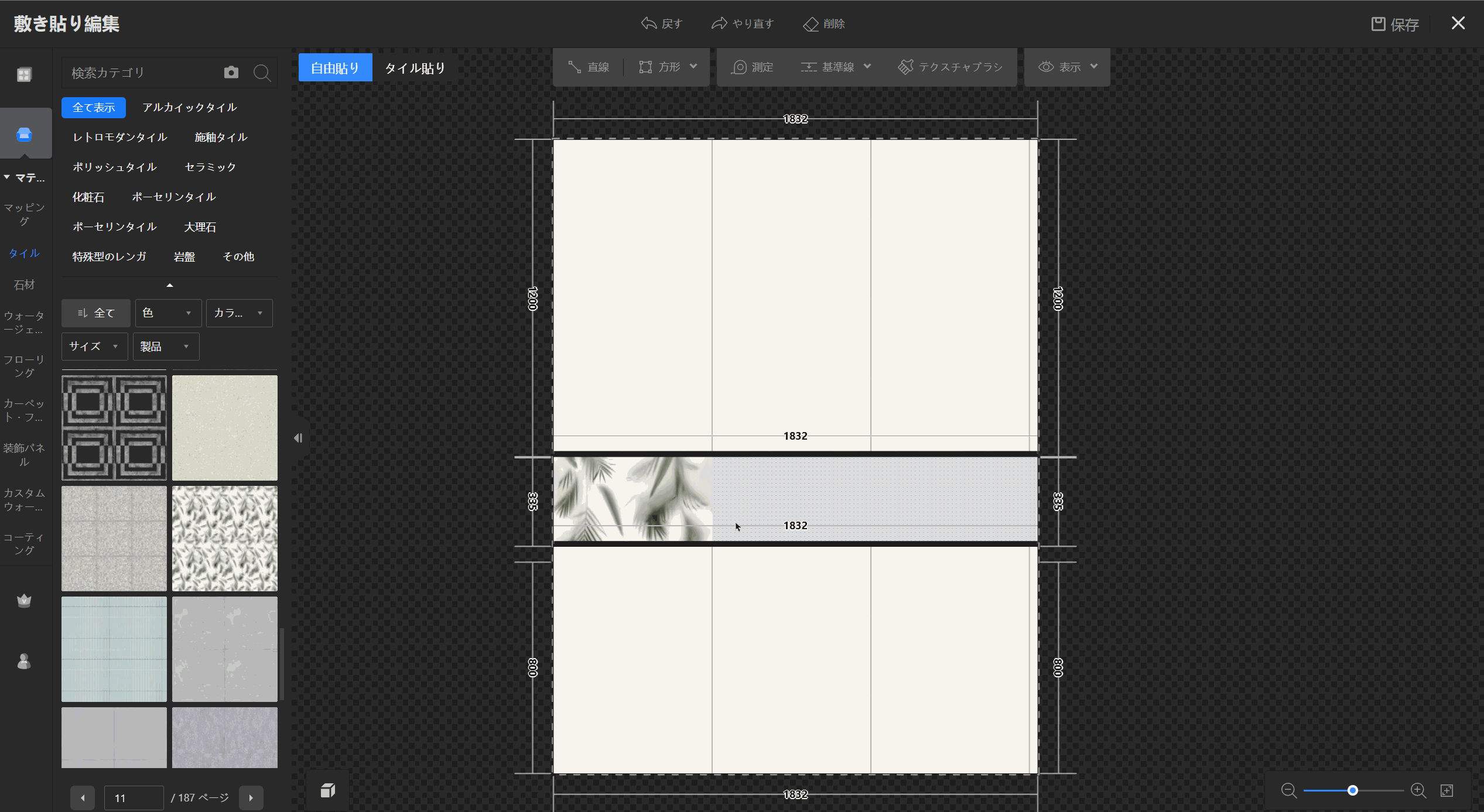Select the light blue woven tile thumbnail
Image resolution: width=1484 pixels, height=812 pixels.
pos(114,649)
